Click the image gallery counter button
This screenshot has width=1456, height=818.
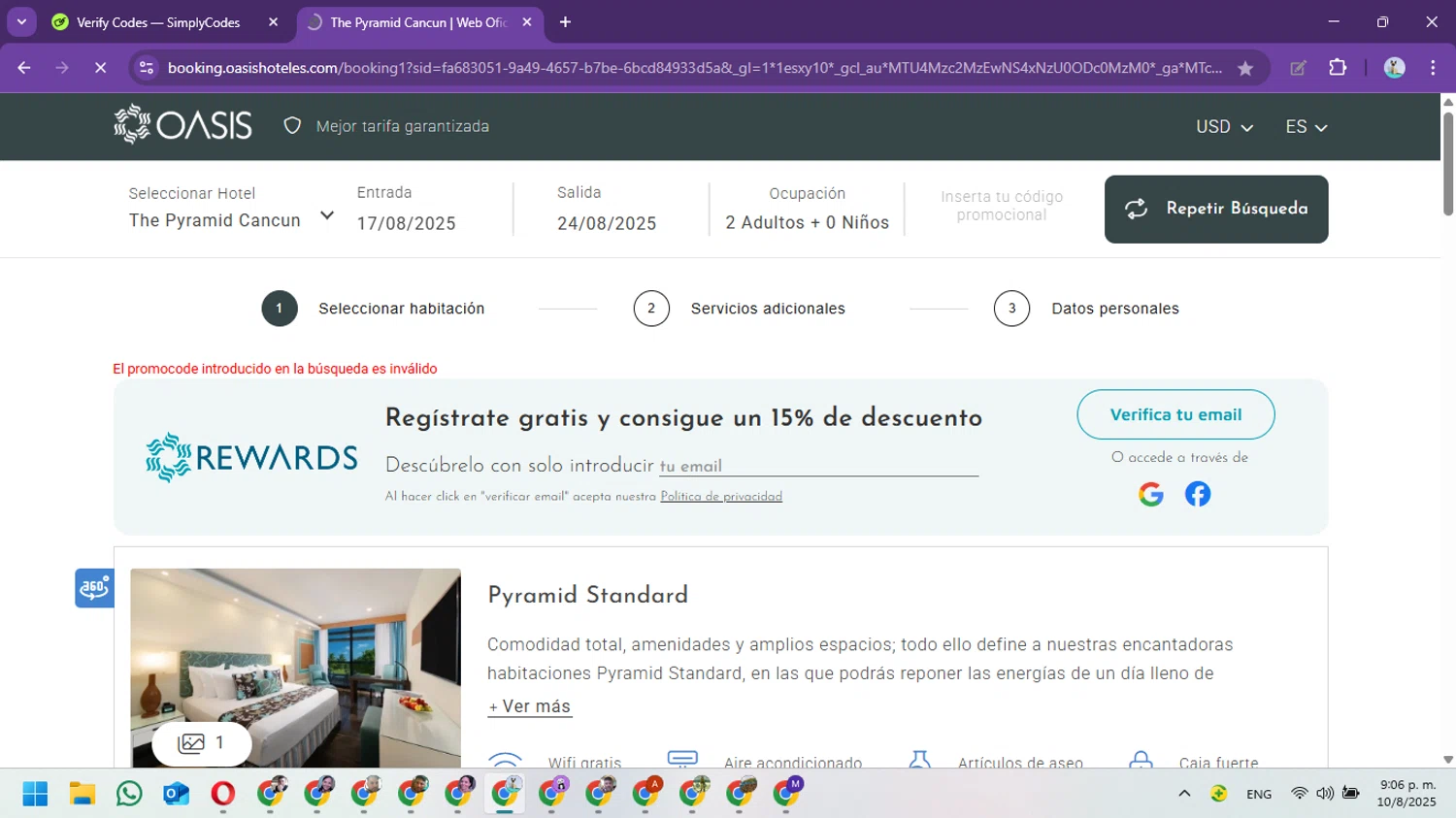pos(202,743)
